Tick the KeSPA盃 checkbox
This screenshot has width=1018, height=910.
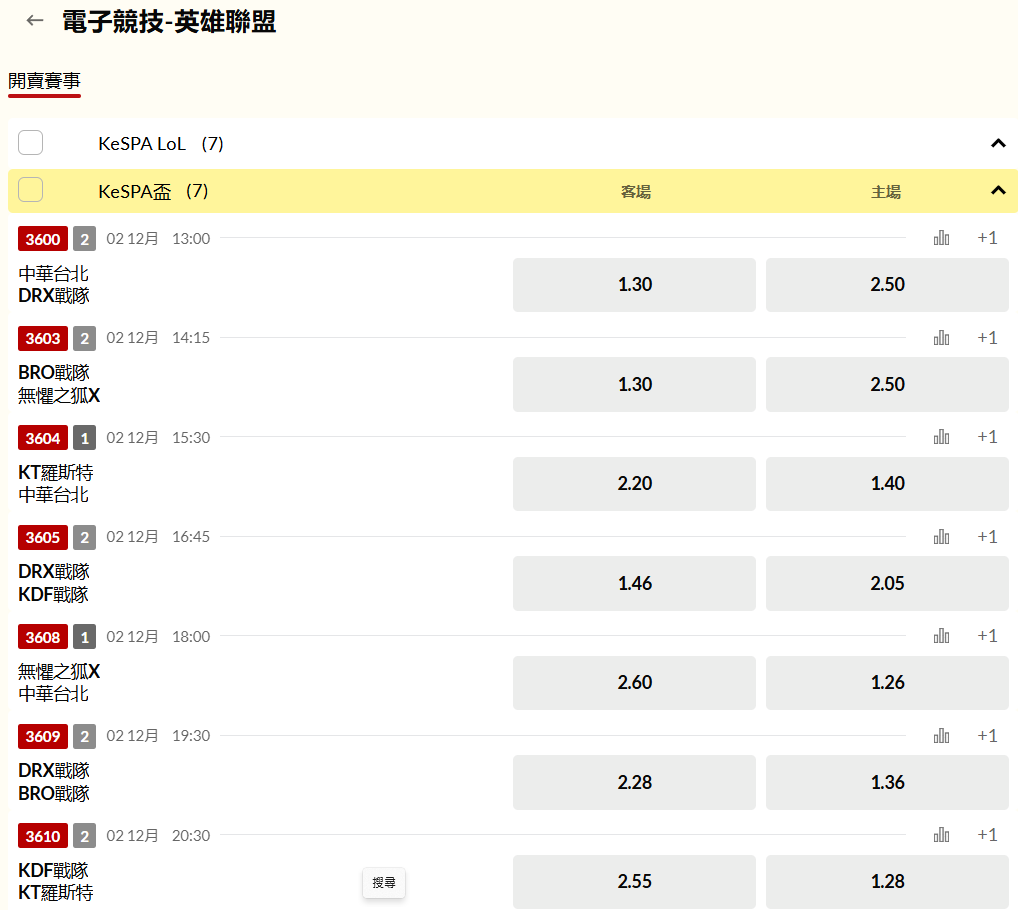pyautogui.click(x=31, y=190)
